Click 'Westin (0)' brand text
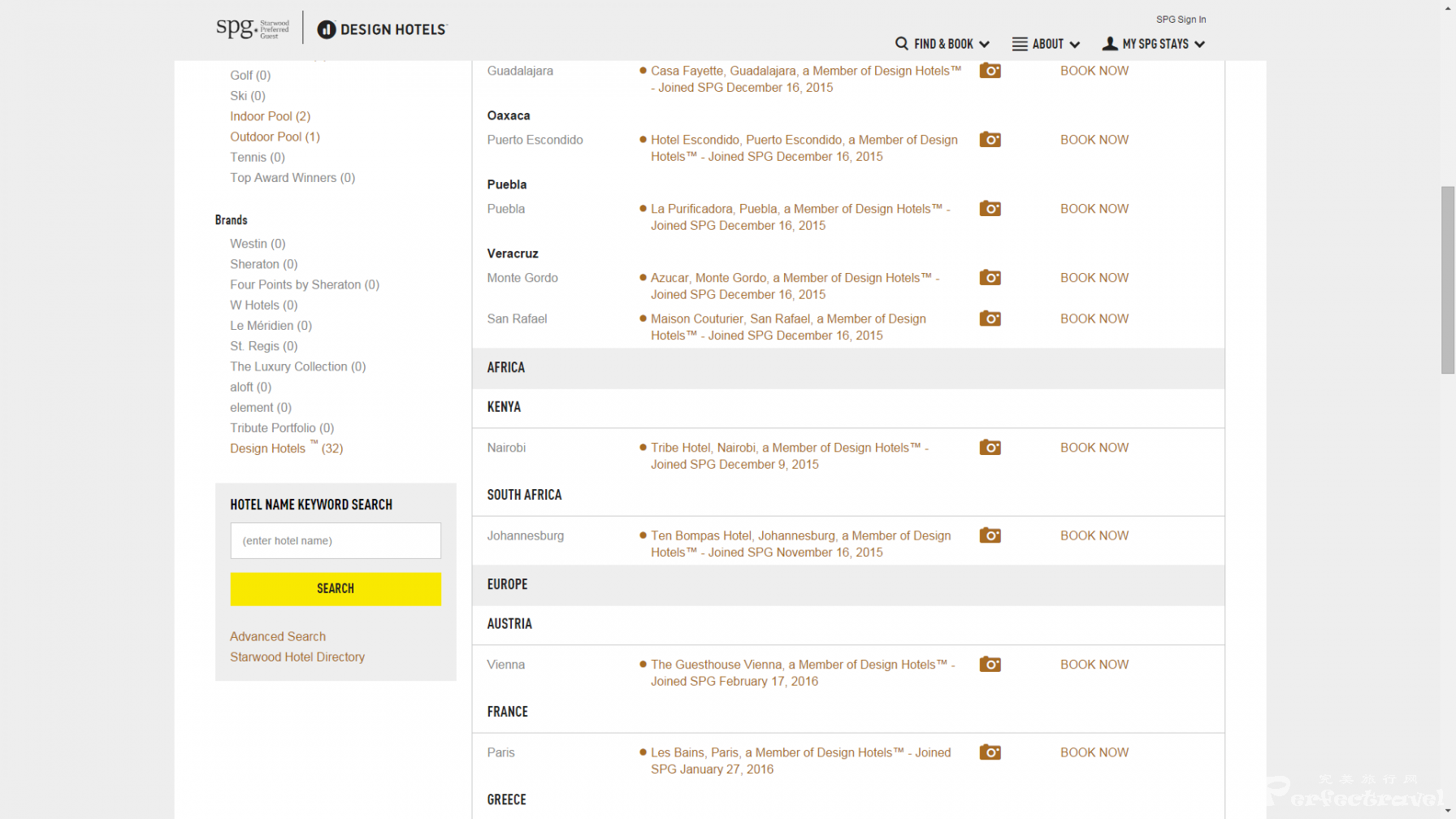 (x=258, y=243)
